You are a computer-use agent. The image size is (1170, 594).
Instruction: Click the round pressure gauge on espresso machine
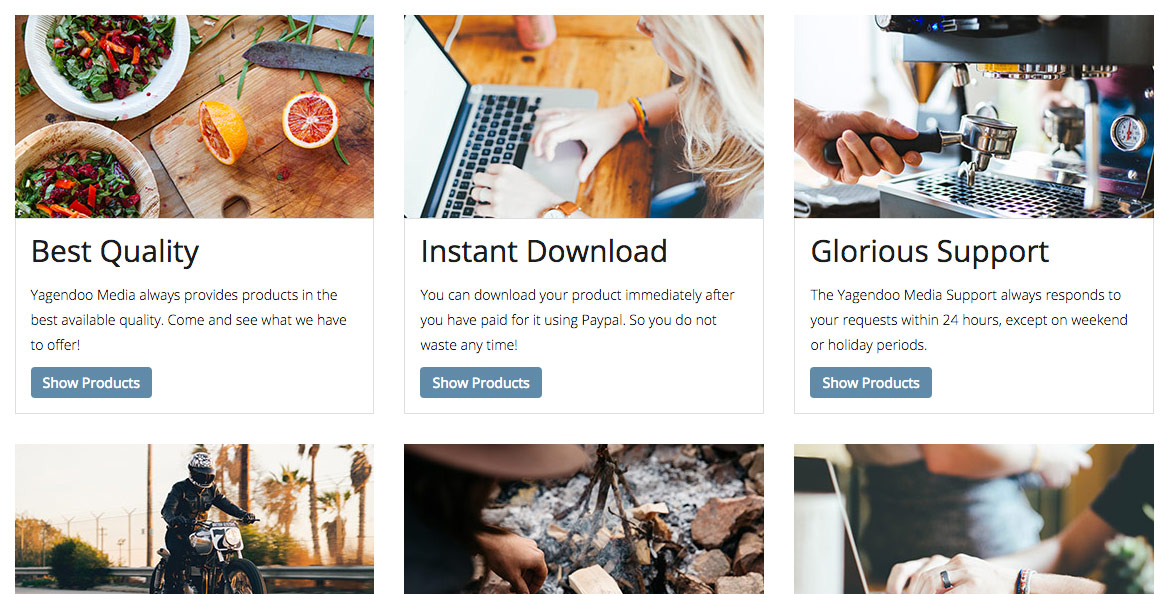1127,133
